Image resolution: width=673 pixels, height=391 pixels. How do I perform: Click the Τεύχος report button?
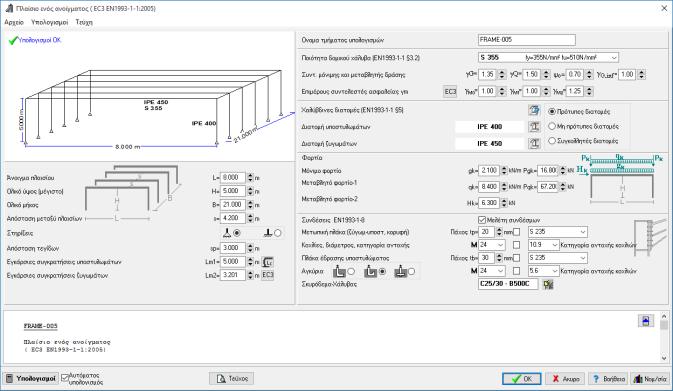tap(232, 379)
